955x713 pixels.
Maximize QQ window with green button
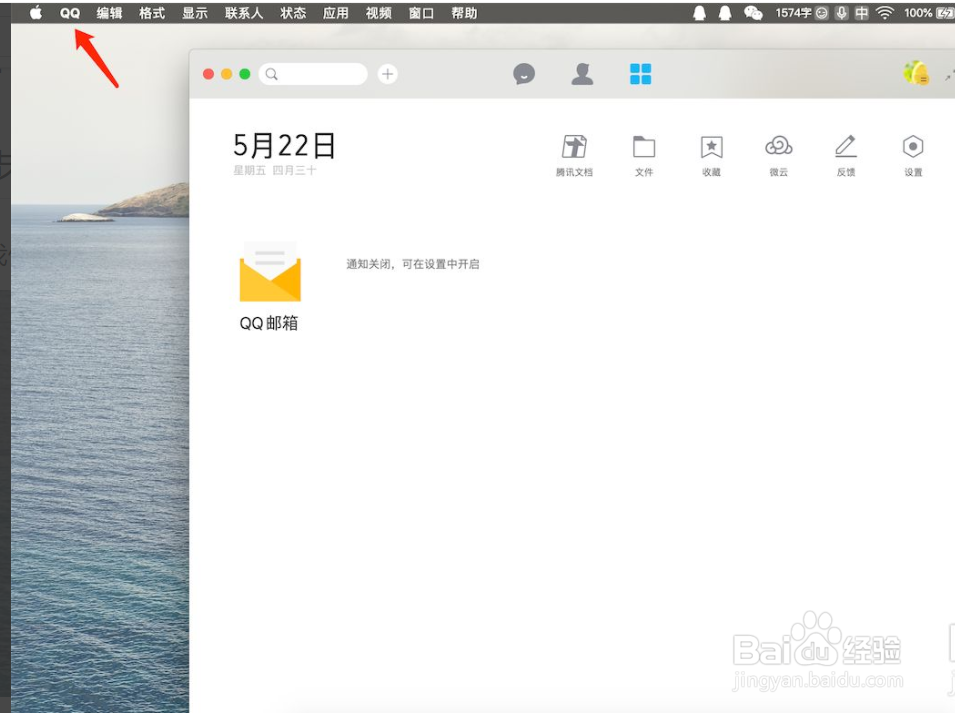click(245, 74)
